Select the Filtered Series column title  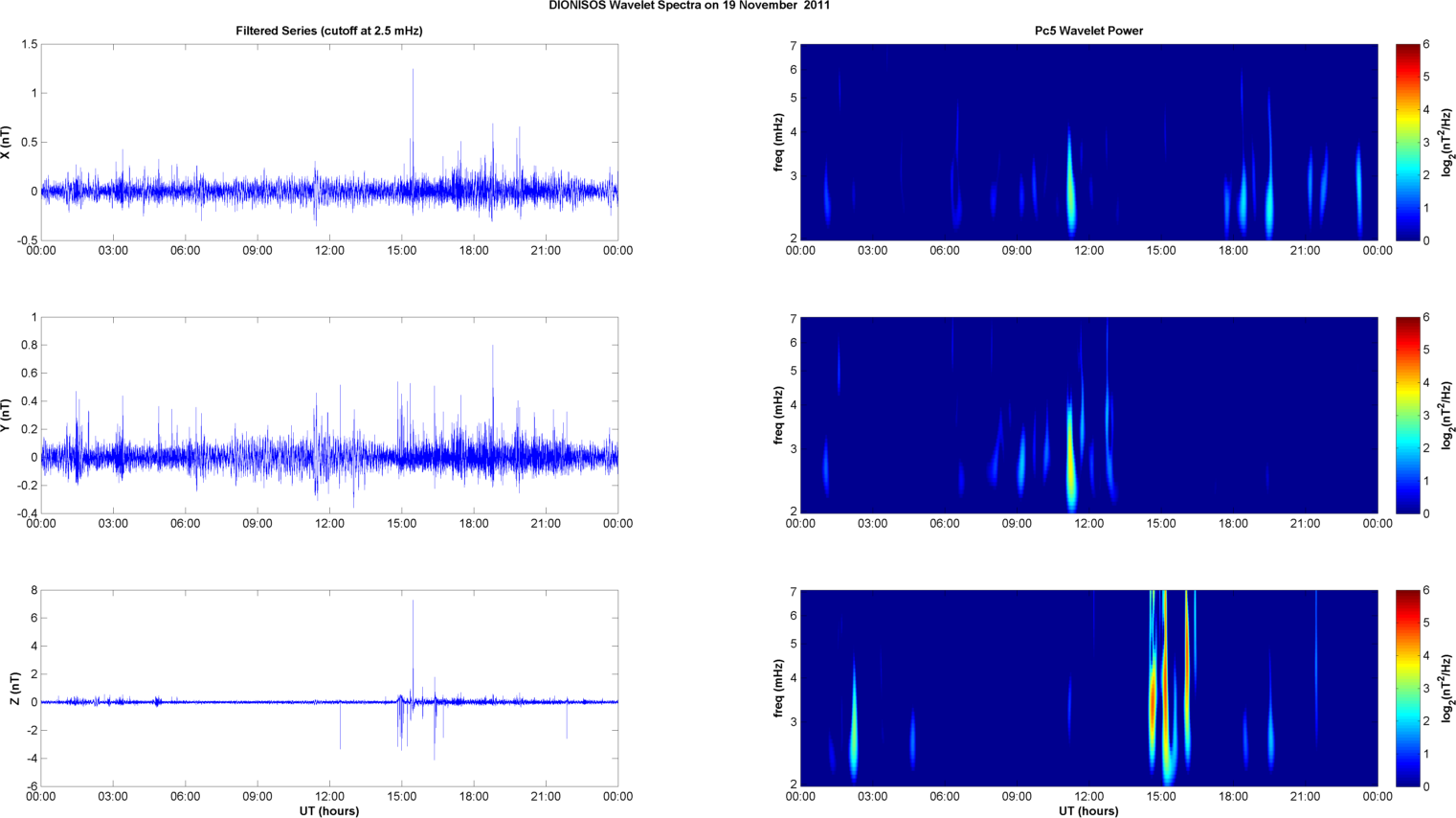point(328,31)
